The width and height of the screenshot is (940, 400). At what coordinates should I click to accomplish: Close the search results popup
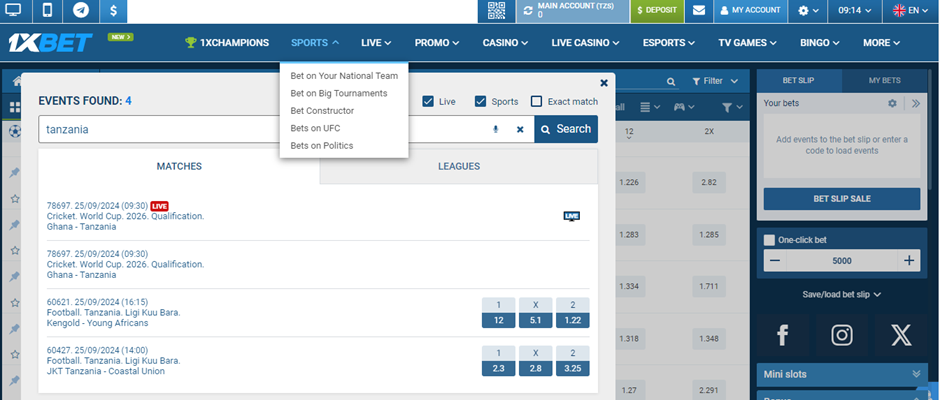(x=604, y=83)
